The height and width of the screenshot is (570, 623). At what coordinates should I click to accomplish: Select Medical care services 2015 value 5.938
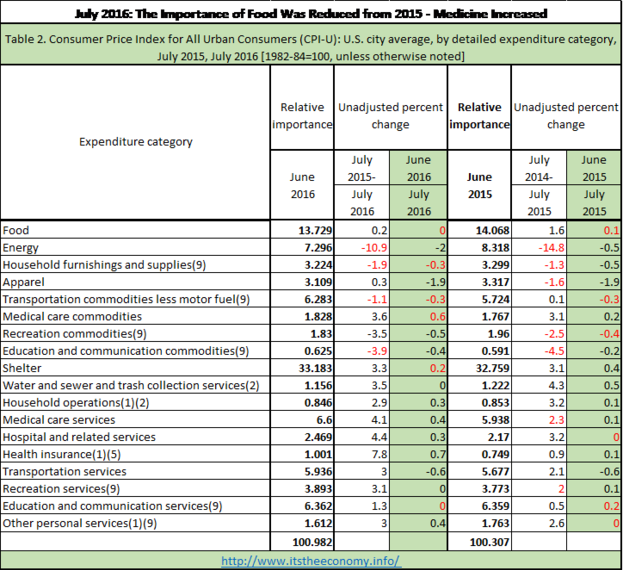point(495,420)
